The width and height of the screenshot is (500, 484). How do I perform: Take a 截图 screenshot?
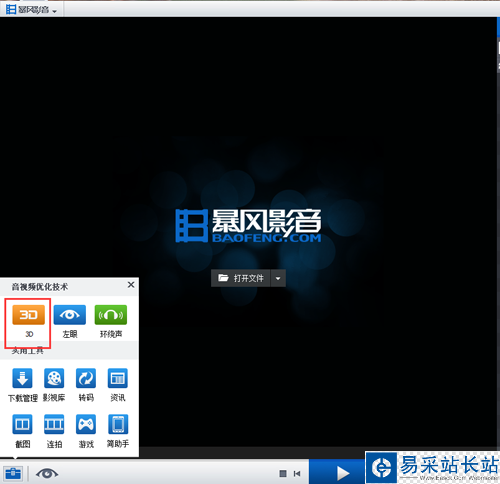point(22,424)
